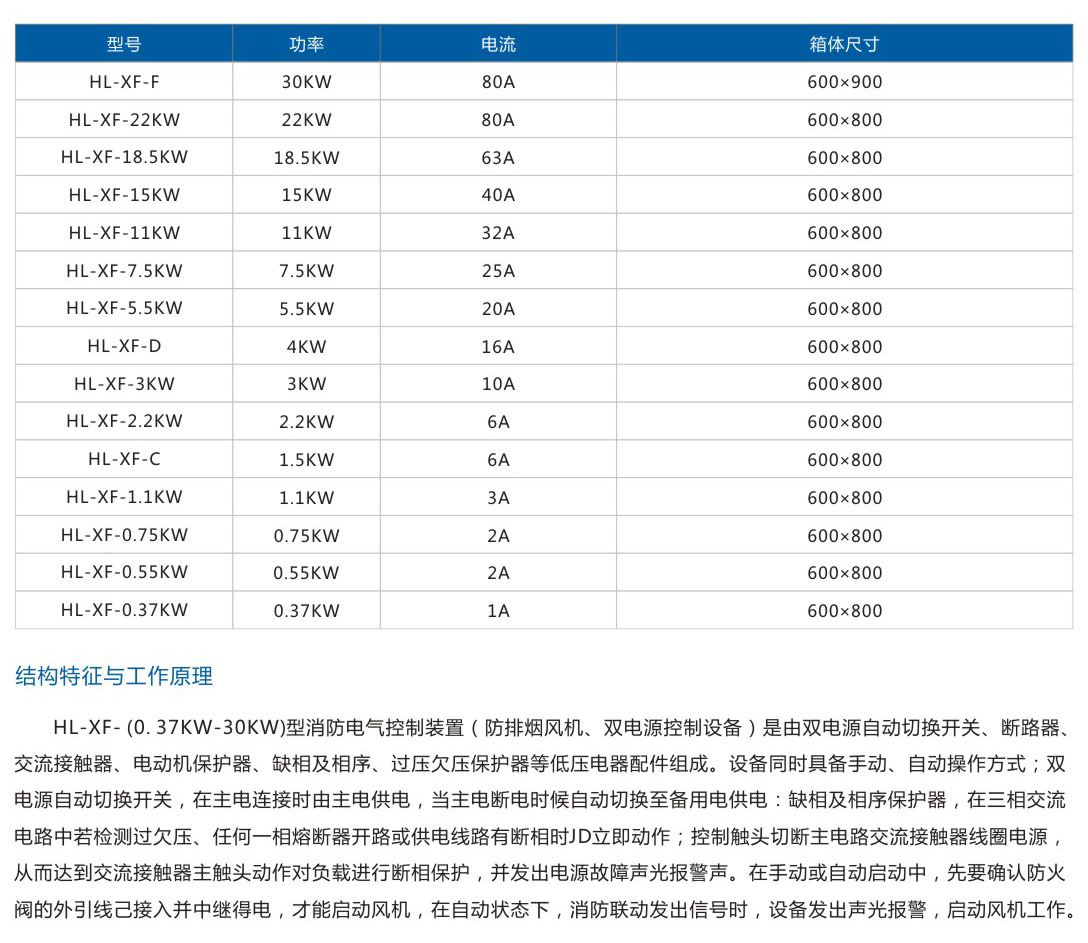The image size is (1088, 943).
Task: Select the HL-XF-11KW model cell
Action: 124,233
